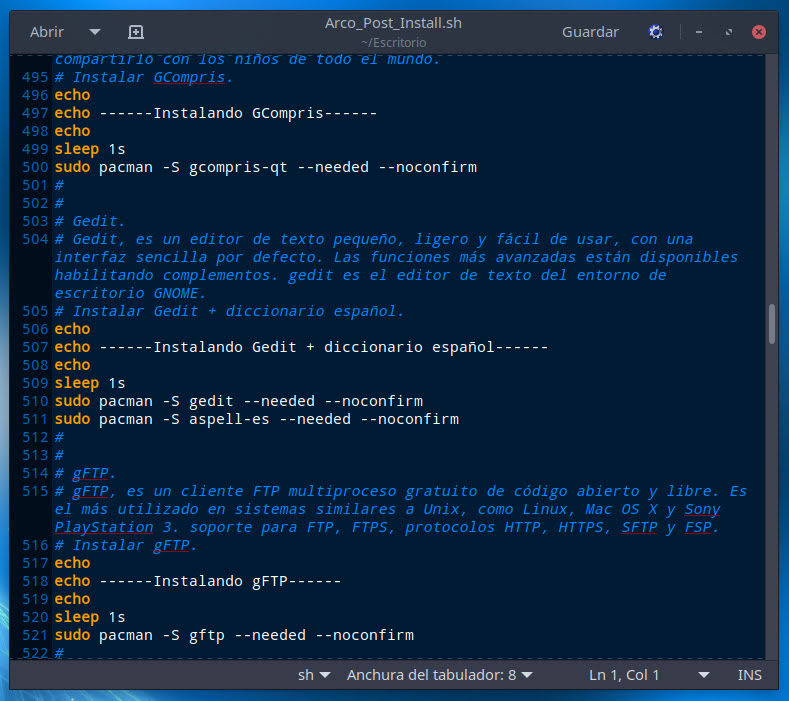The height and width of the screenshot is (701, 789).
Task: Click the word PlayStation in the comment
Action: pyautogui.click(x=104, y=527)
